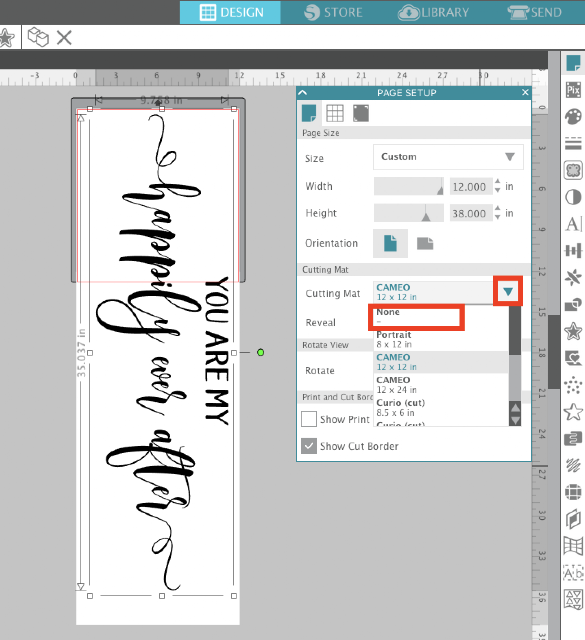
Task: Click the X icon in top toolbar
Action: pos(64,38)
